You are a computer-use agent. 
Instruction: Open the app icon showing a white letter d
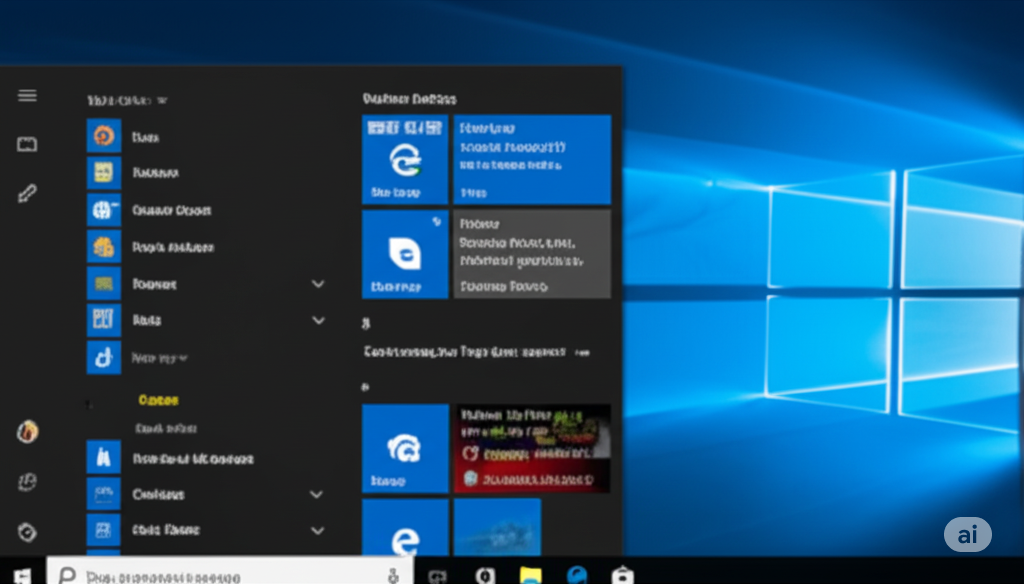pyautogui.click(x=104, y=357)
